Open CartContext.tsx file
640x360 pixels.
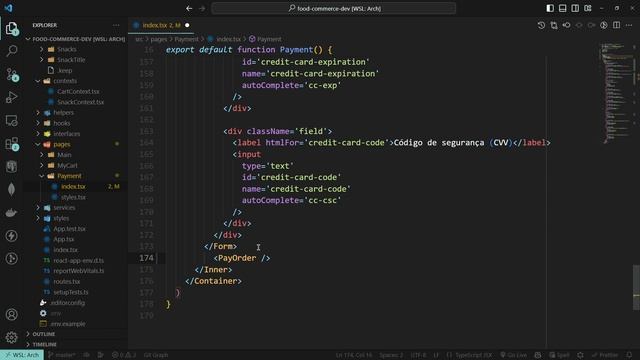coord(78,91)
